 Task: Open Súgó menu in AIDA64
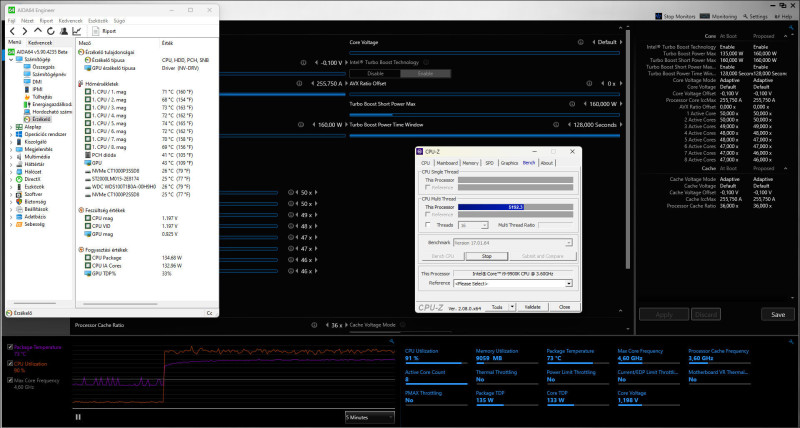[119, 21]
